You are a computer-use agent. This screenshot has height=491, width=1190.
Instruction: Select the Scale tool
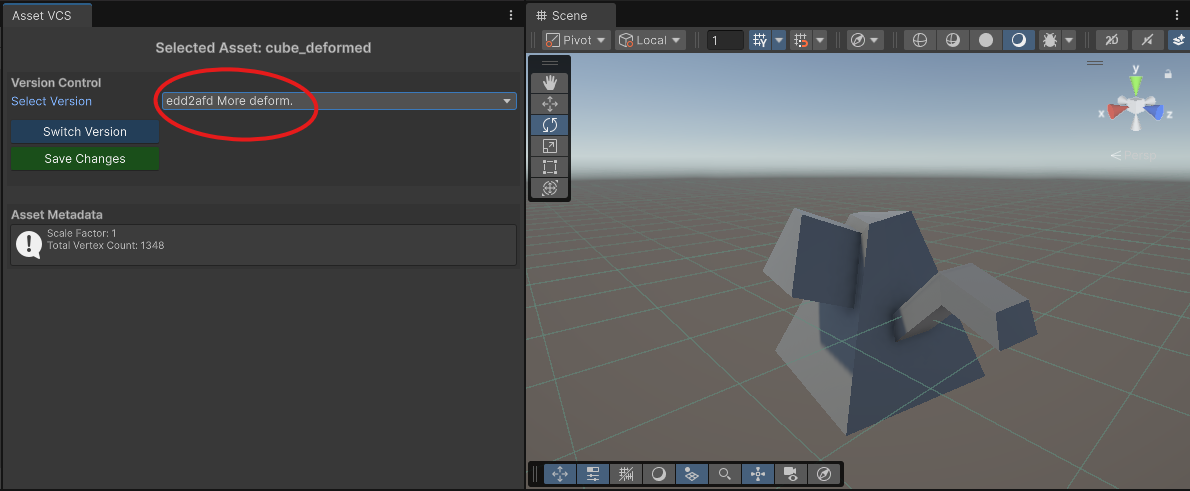(x=549, y=146)
